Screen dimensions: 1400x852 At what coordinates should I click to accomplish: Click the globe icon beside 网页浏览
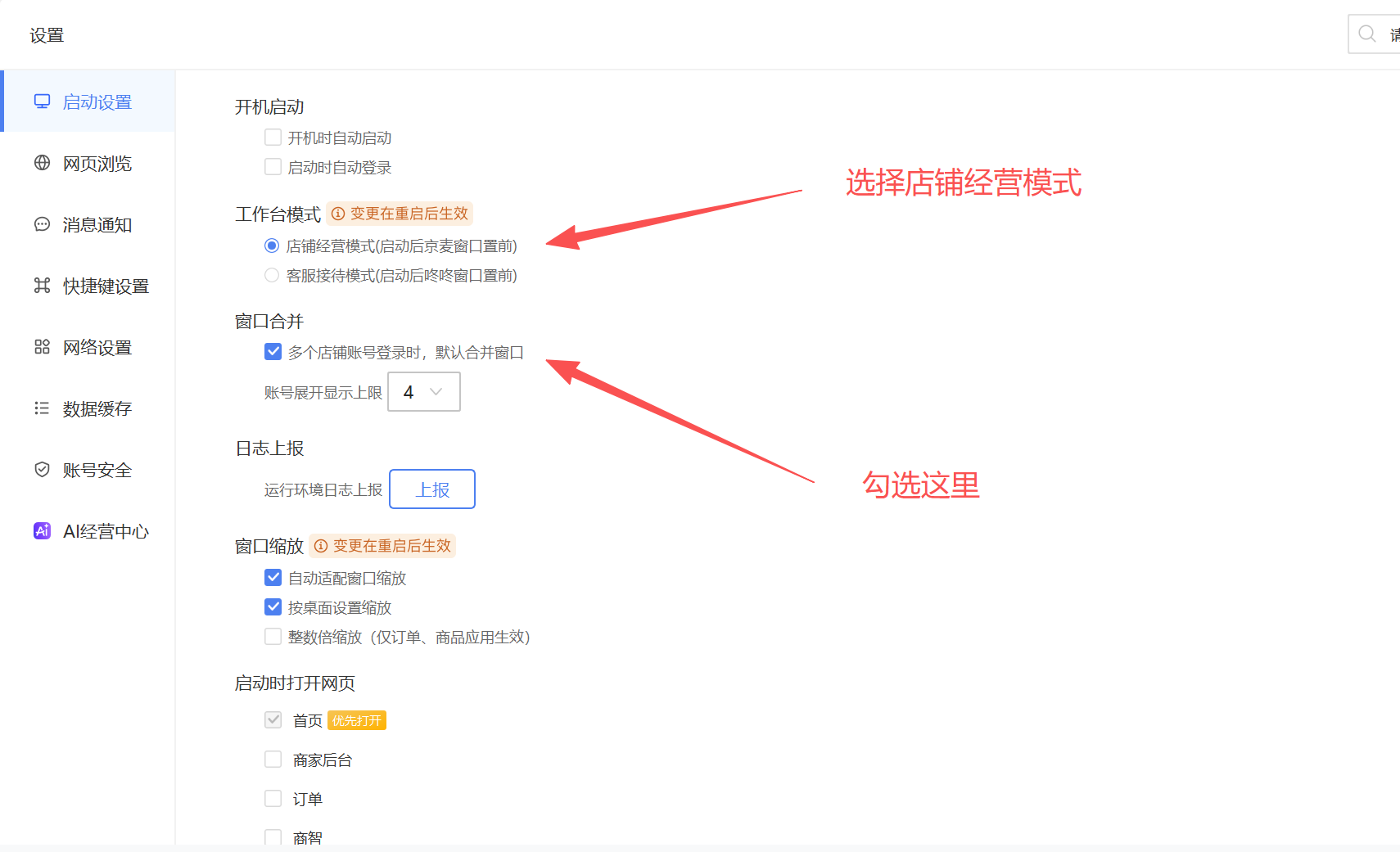pyautogui.click(x=42, y=163)
